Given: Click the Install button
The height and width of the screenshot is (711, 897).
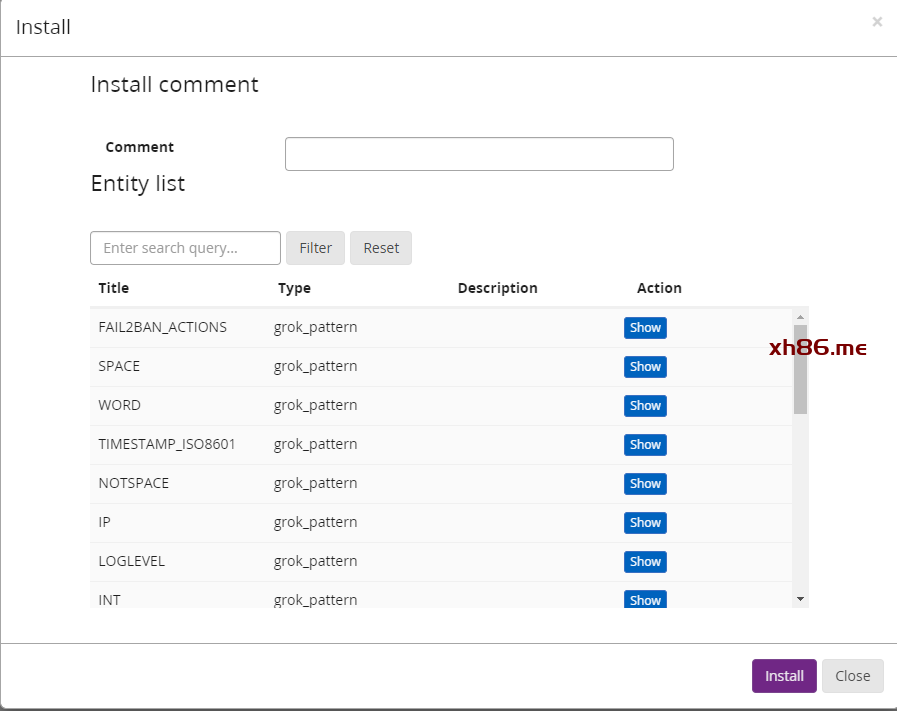Looking at the screenshot, I should [x=784, y=676].
